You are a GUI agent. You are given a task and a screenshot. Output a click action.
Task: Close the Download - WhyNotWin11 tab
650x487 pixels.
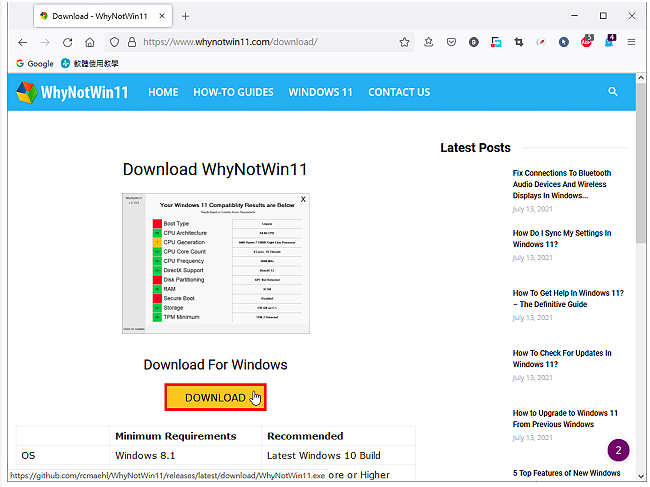(162, 16)
